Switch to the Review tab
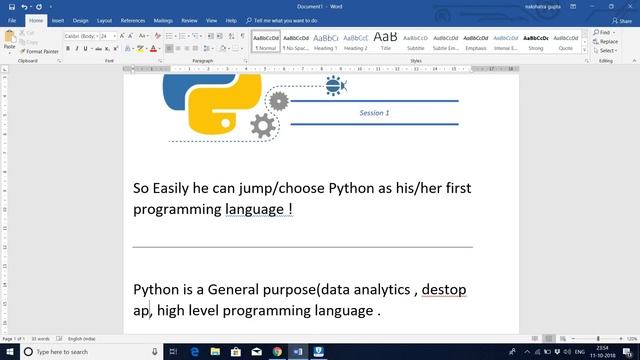 pos(189,20)
